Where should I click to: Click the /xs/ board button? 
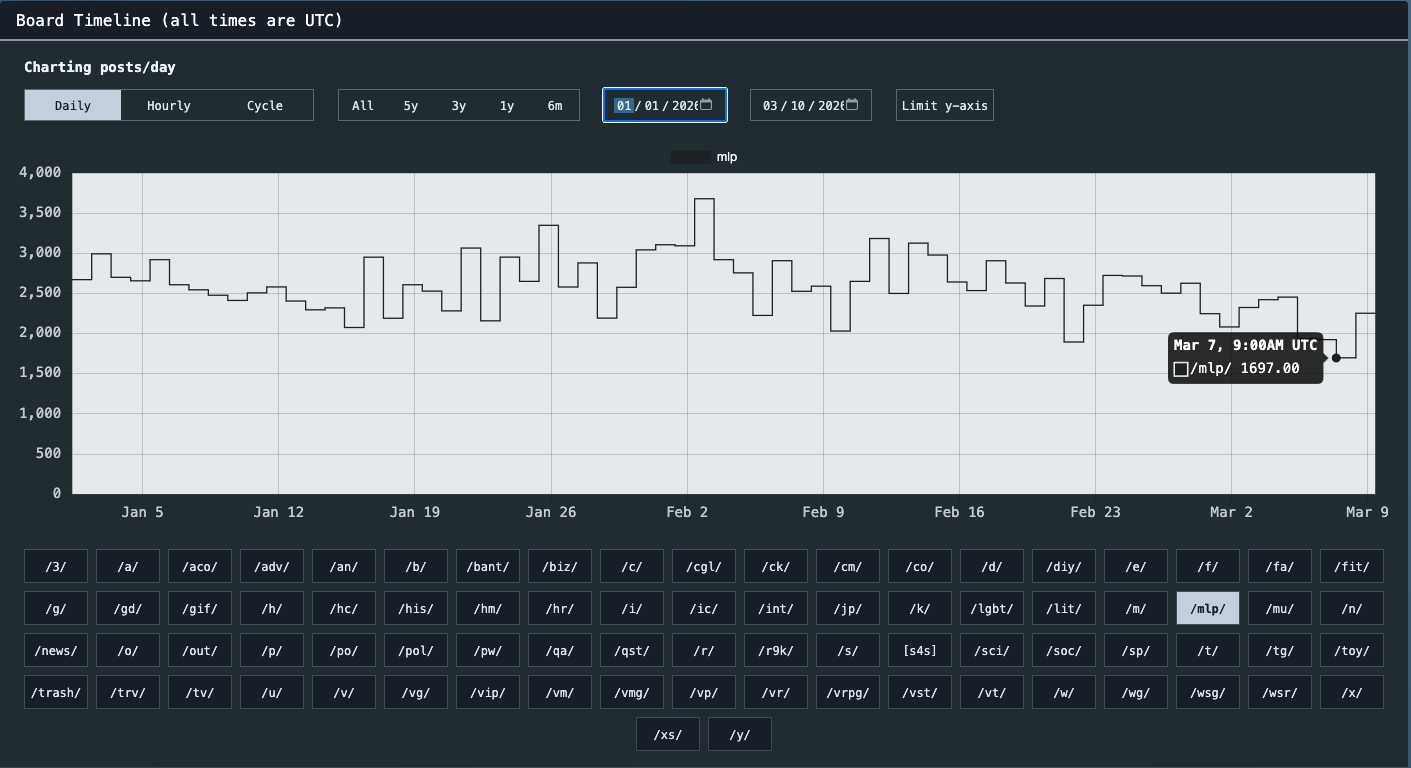tap(668, 734)
